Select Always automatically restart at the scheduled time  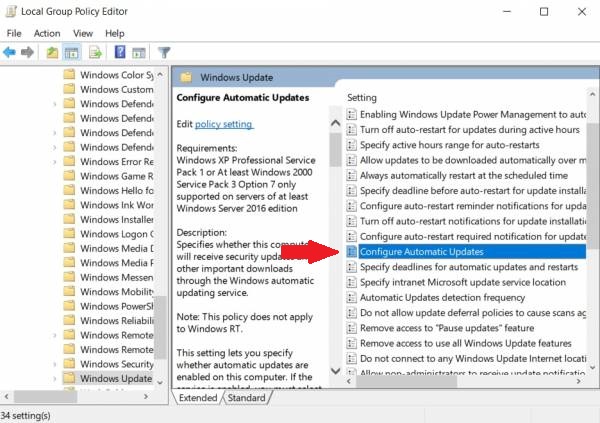coord(457,175)
